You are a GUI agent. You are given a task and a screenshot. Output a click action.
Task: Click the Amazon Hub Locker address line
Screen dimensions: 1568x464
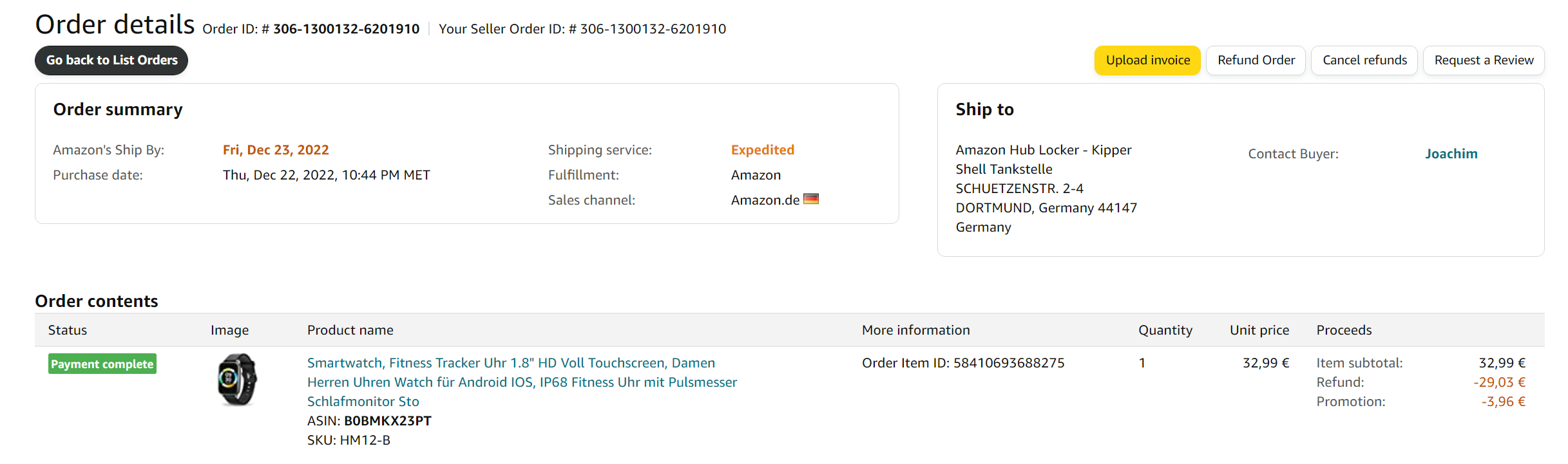pyautogui.click(x=1043, y=150)
